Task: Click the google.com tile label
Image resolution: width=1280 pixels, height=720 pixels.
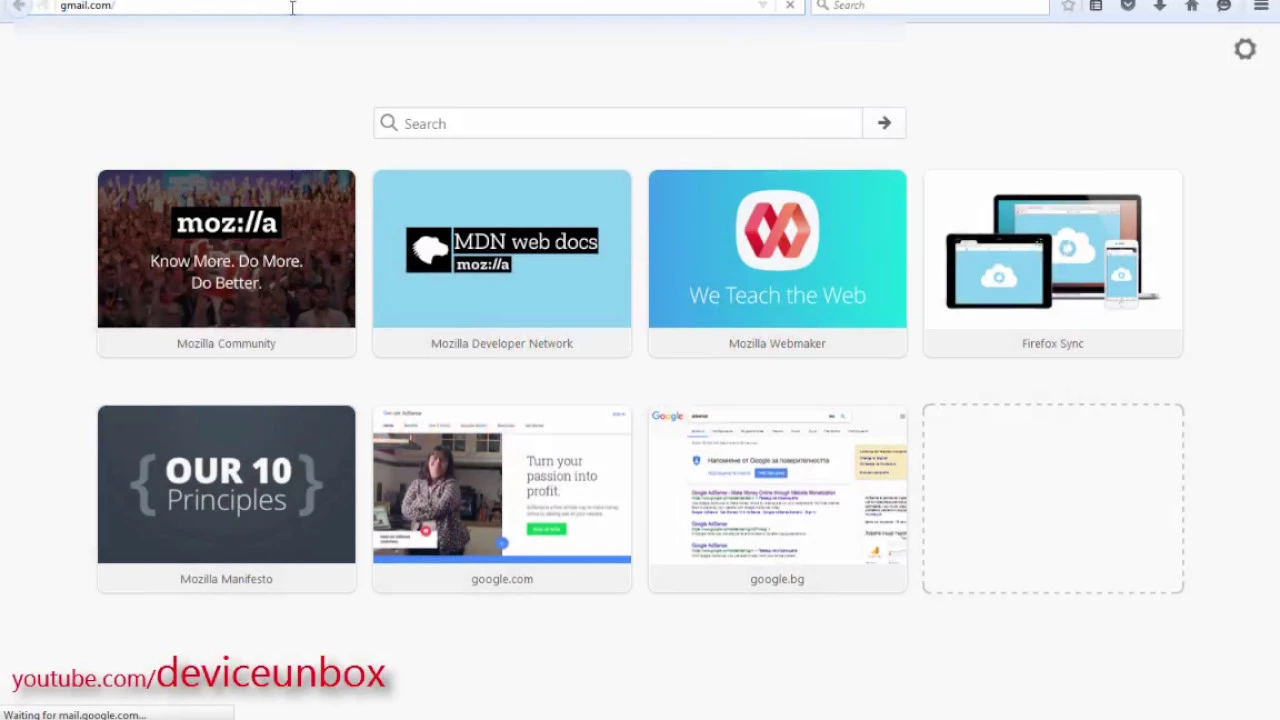Action: coord(502,579)
